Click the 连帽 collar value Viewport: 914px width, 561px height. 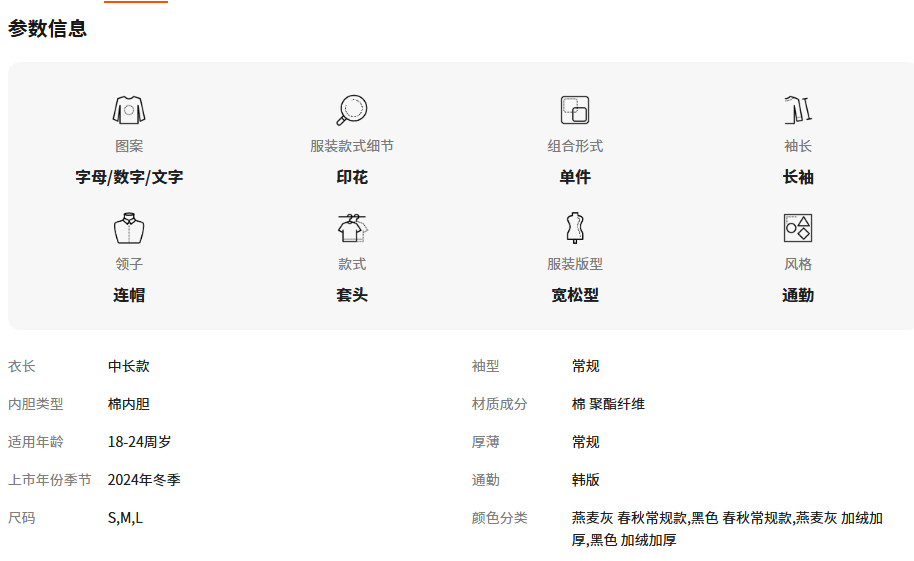click(129, 295)
